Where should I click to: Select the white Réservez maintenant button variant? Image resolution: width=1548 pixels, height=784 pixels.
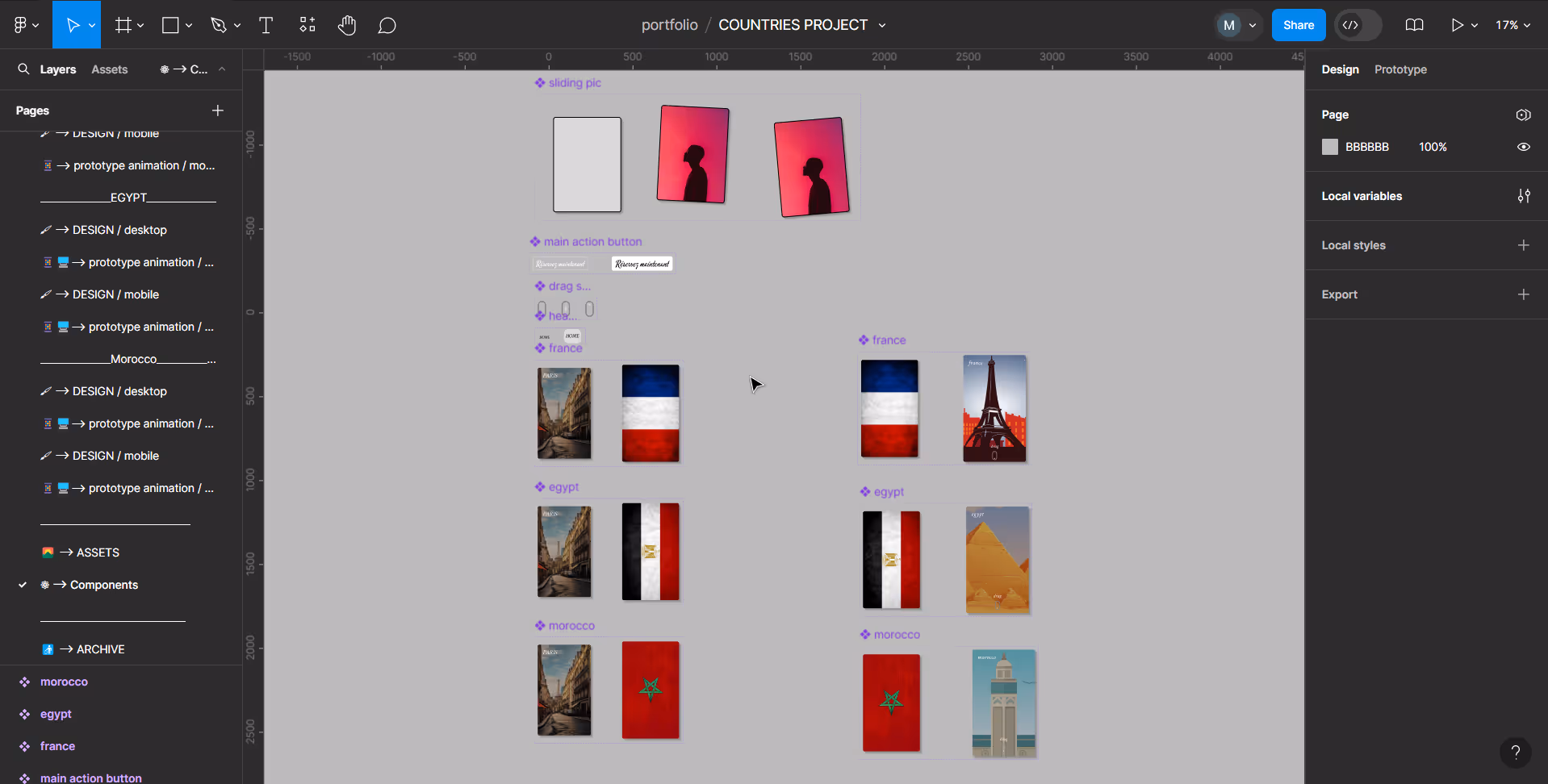(642, 264)
